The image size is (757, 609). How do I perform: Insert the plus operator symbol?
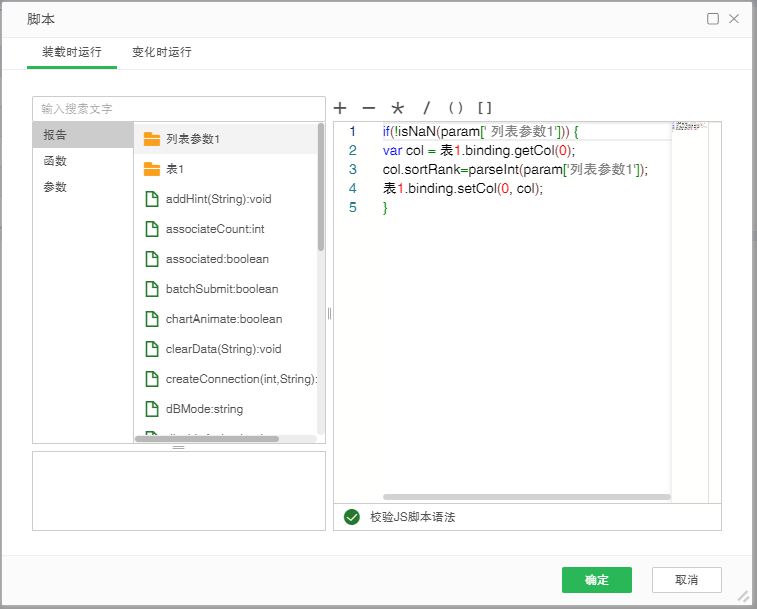pos(340,108)
